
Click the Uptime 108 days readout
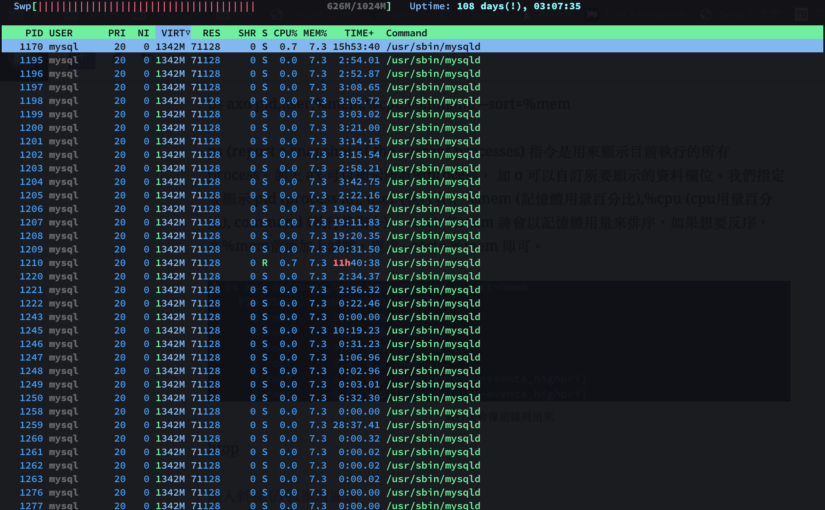(x=517, y=6)
